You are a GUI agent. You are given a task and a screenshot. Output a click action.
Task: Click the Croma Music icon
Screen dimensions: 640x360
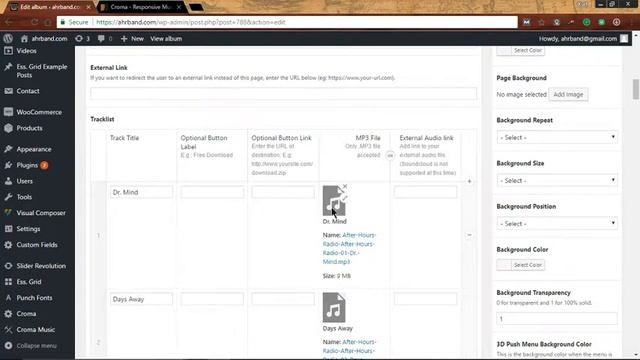8,329
